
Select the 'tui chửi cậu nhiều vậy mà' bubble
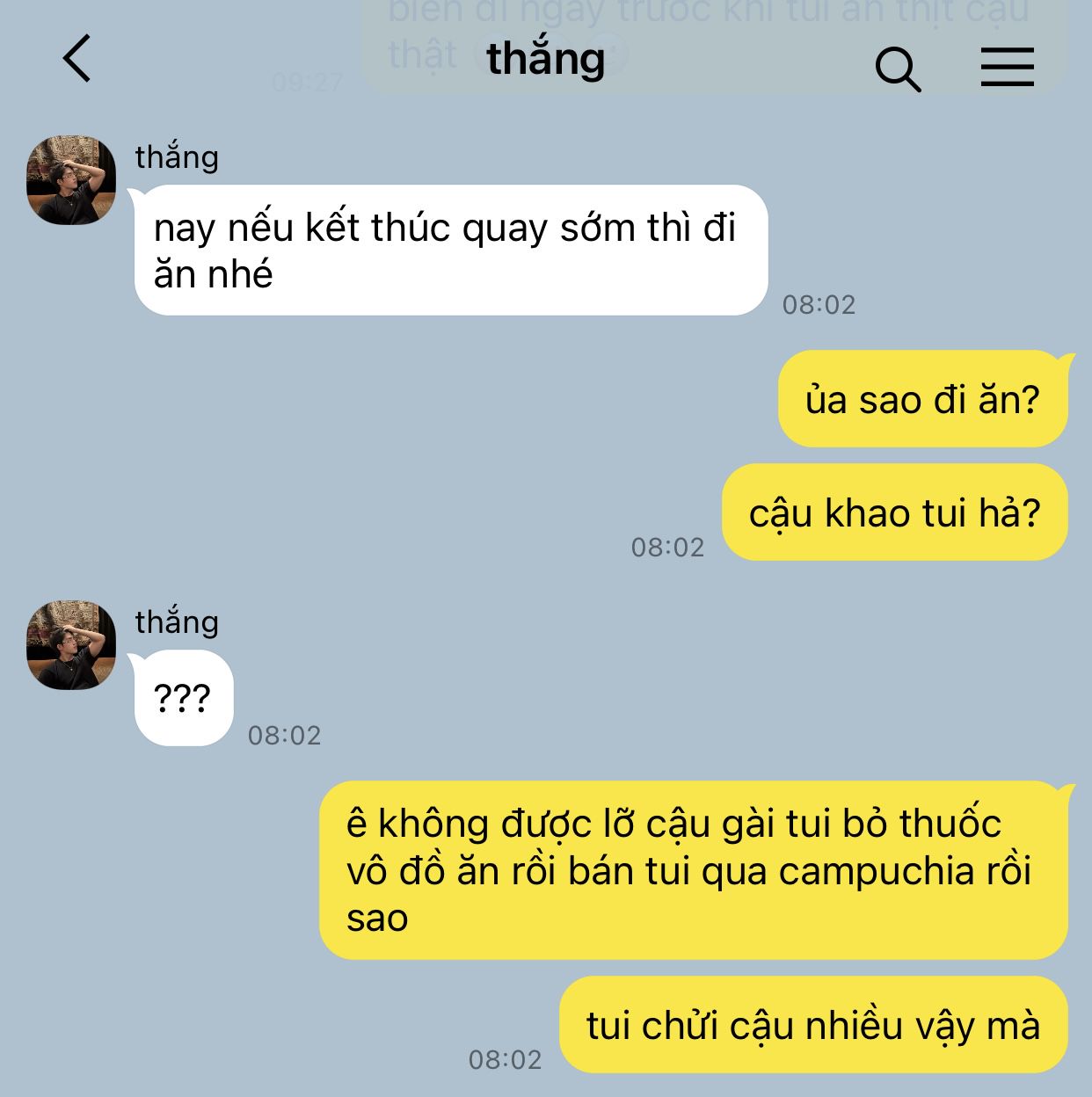pyautogui.click(x=813, y=1025)
